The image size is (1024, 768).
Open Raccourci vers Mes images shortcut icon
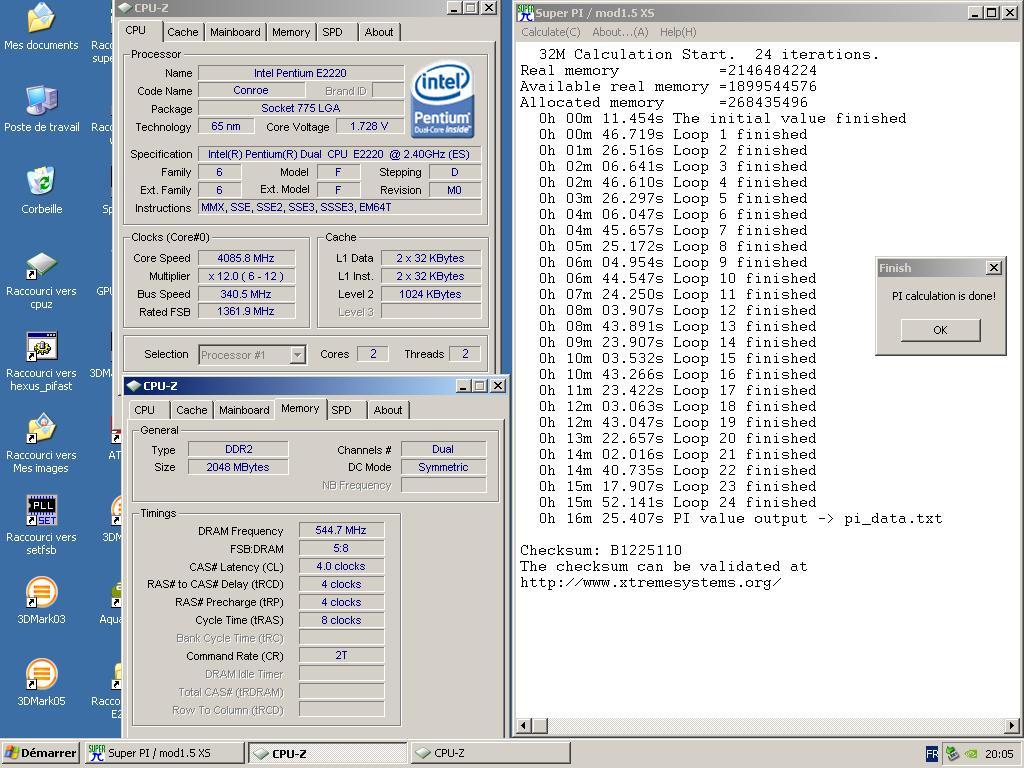coord(41,428)
